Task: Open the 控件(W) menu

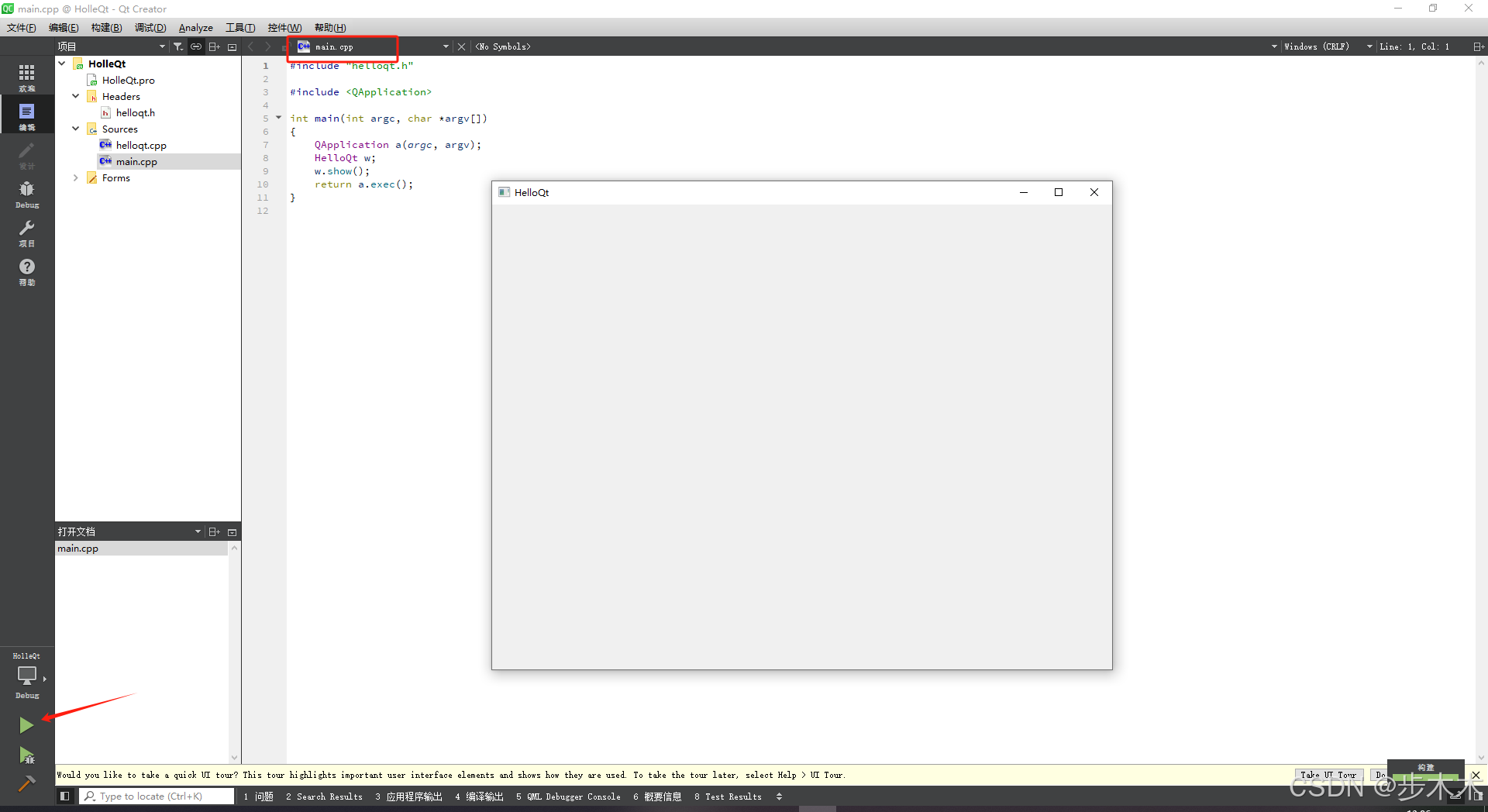Action: (x=284, y=27)
